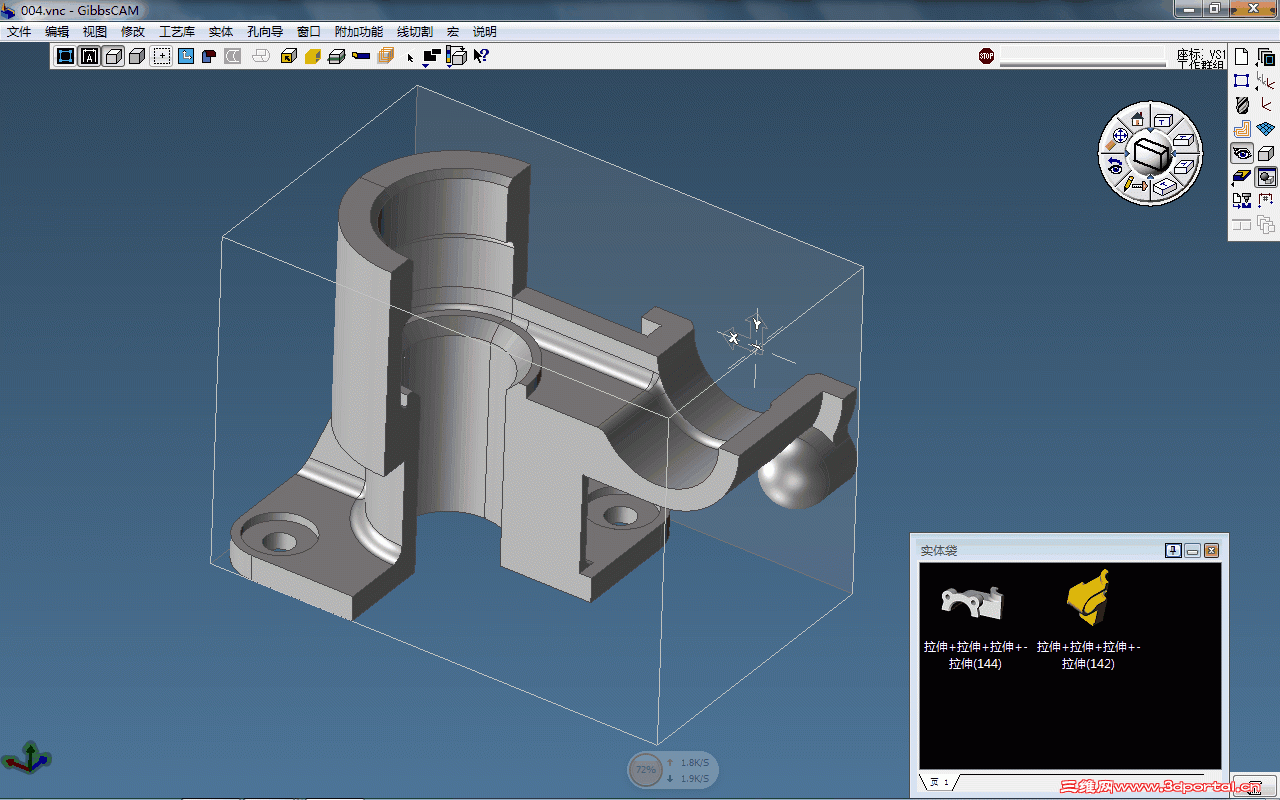Select the previous view eye icon on wheel

(1115, 166)
